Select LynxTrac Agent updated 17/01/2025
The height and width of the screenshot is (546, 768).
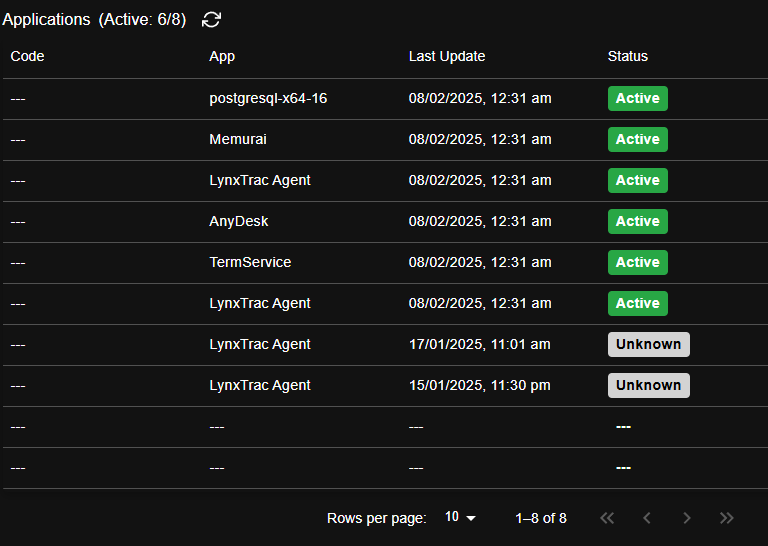click(260, 344)
